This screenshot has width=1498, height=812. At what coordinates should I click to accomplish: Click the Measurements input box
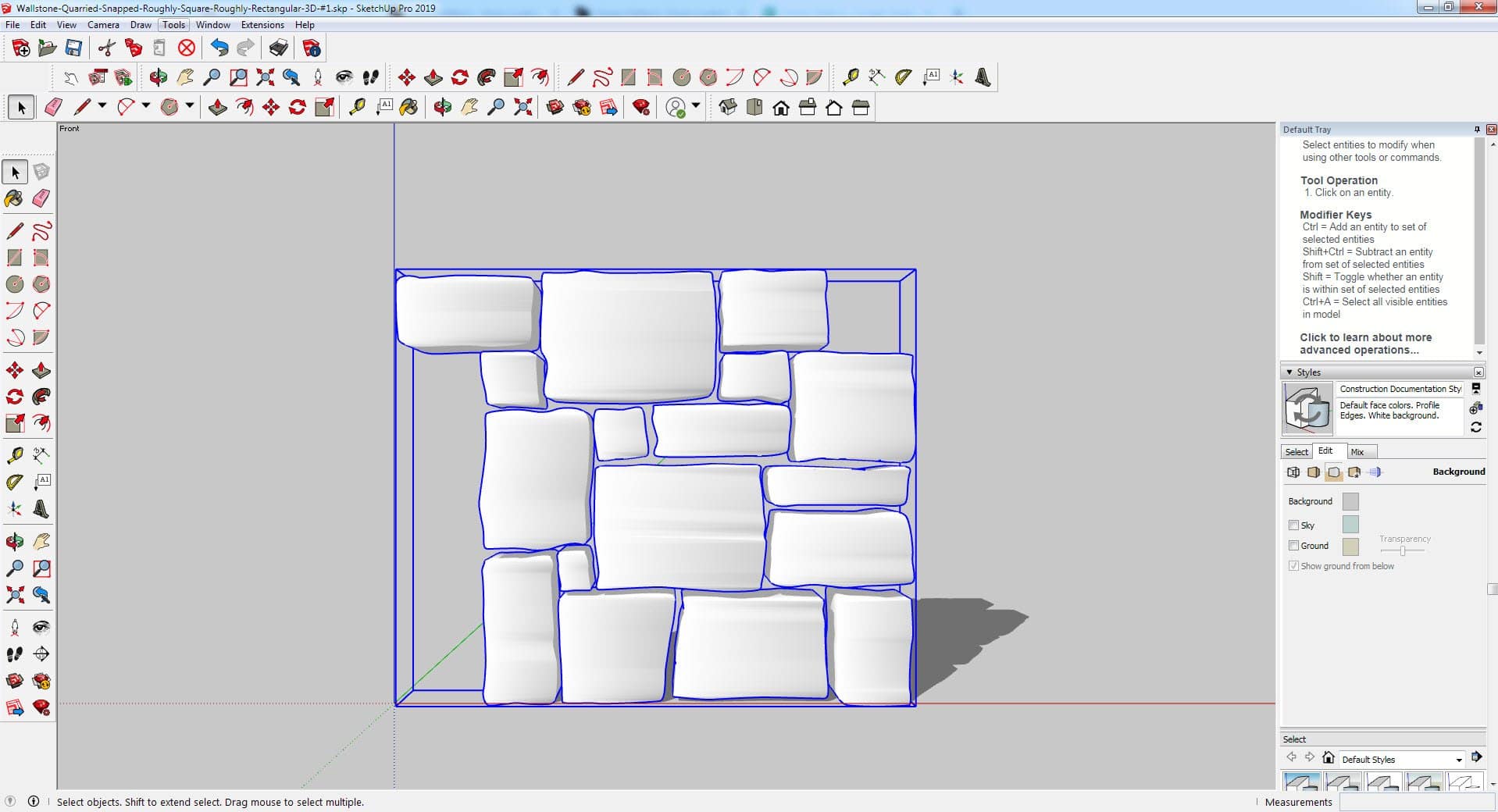point(1414,802)
